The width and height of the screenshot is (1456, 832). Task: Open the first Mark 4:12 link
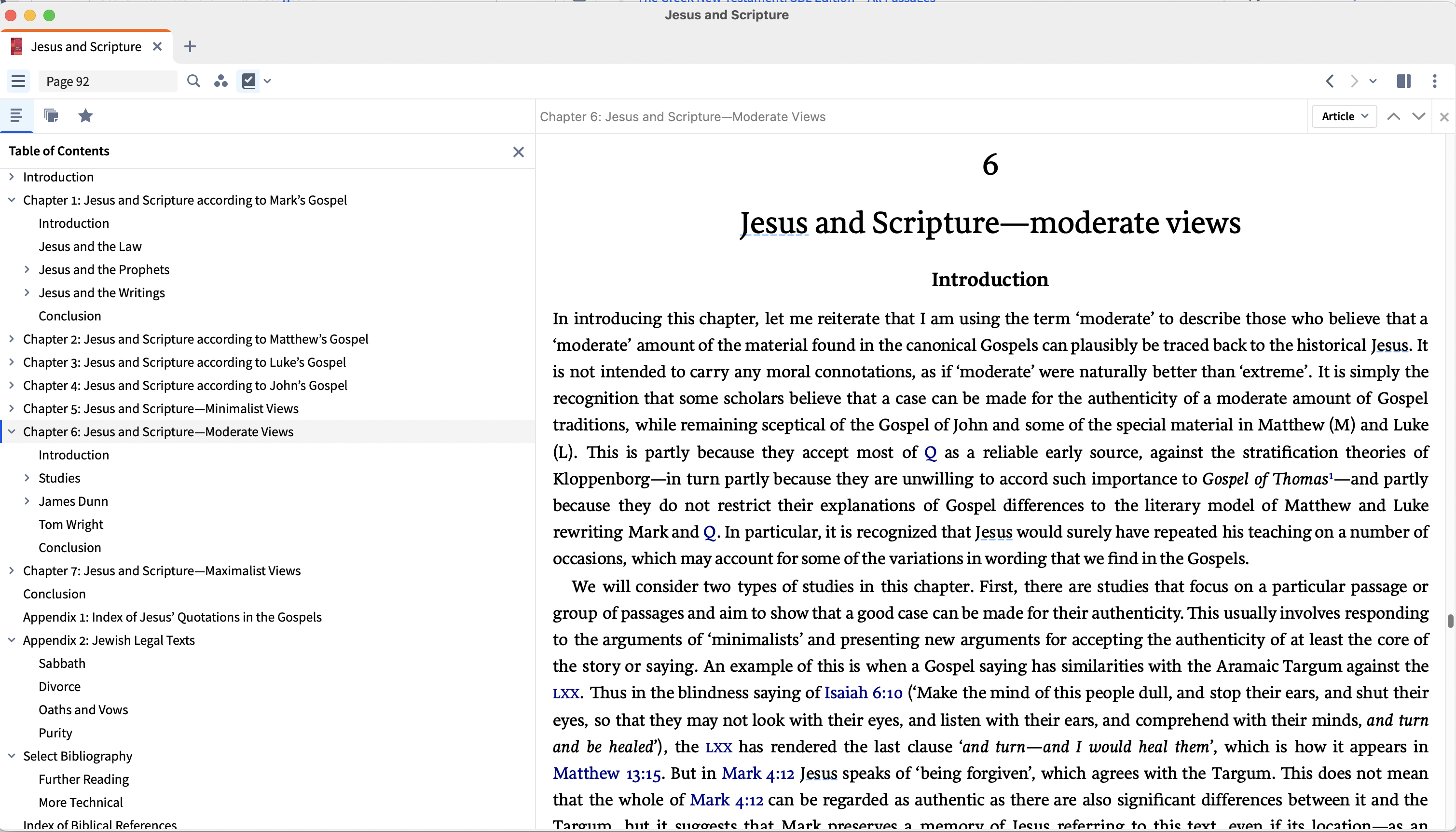tap(758, 774)
